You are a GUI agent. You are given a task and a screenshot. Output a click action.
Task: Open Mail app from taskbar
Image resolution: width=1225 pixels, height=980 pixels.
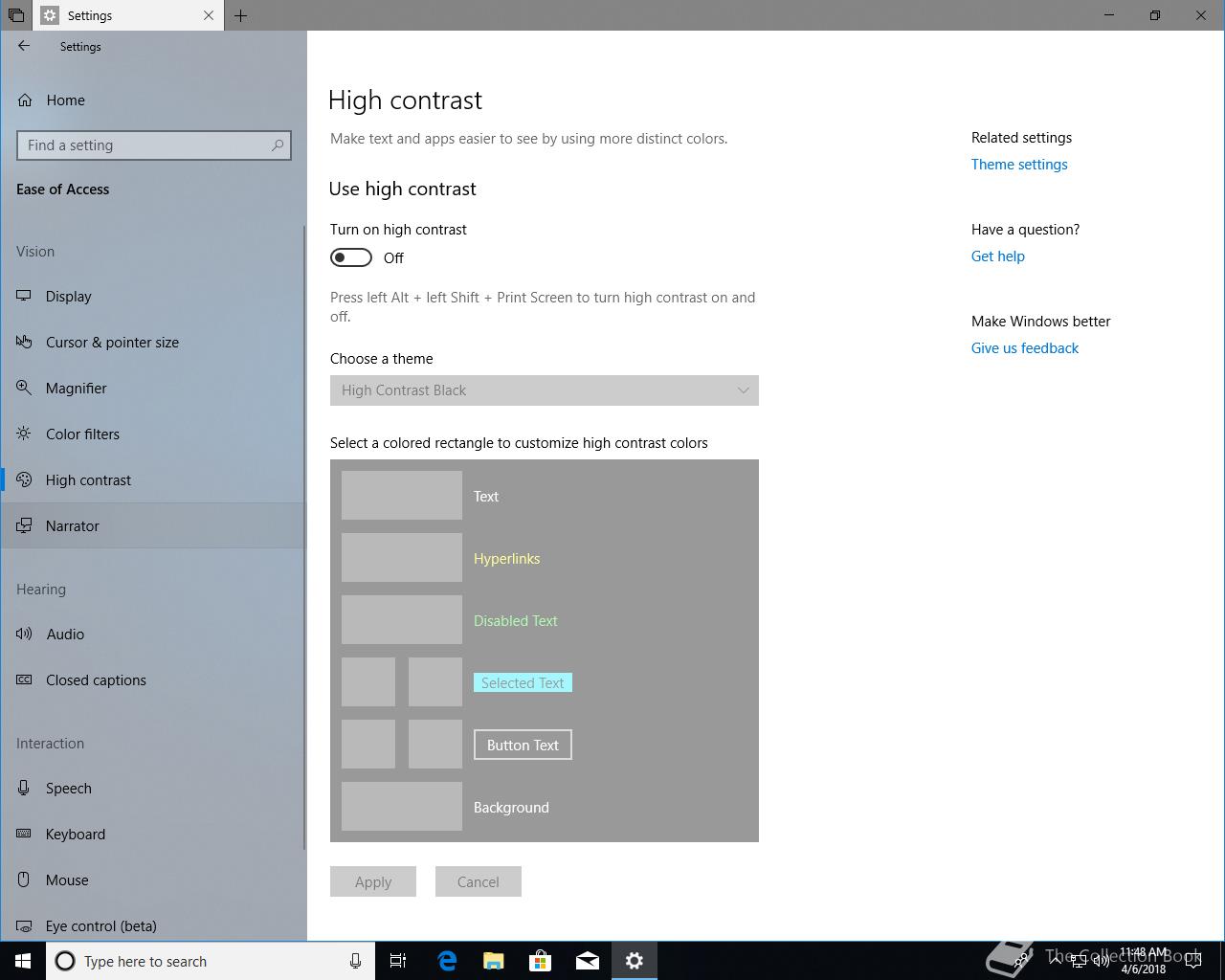tap(588, 961)
